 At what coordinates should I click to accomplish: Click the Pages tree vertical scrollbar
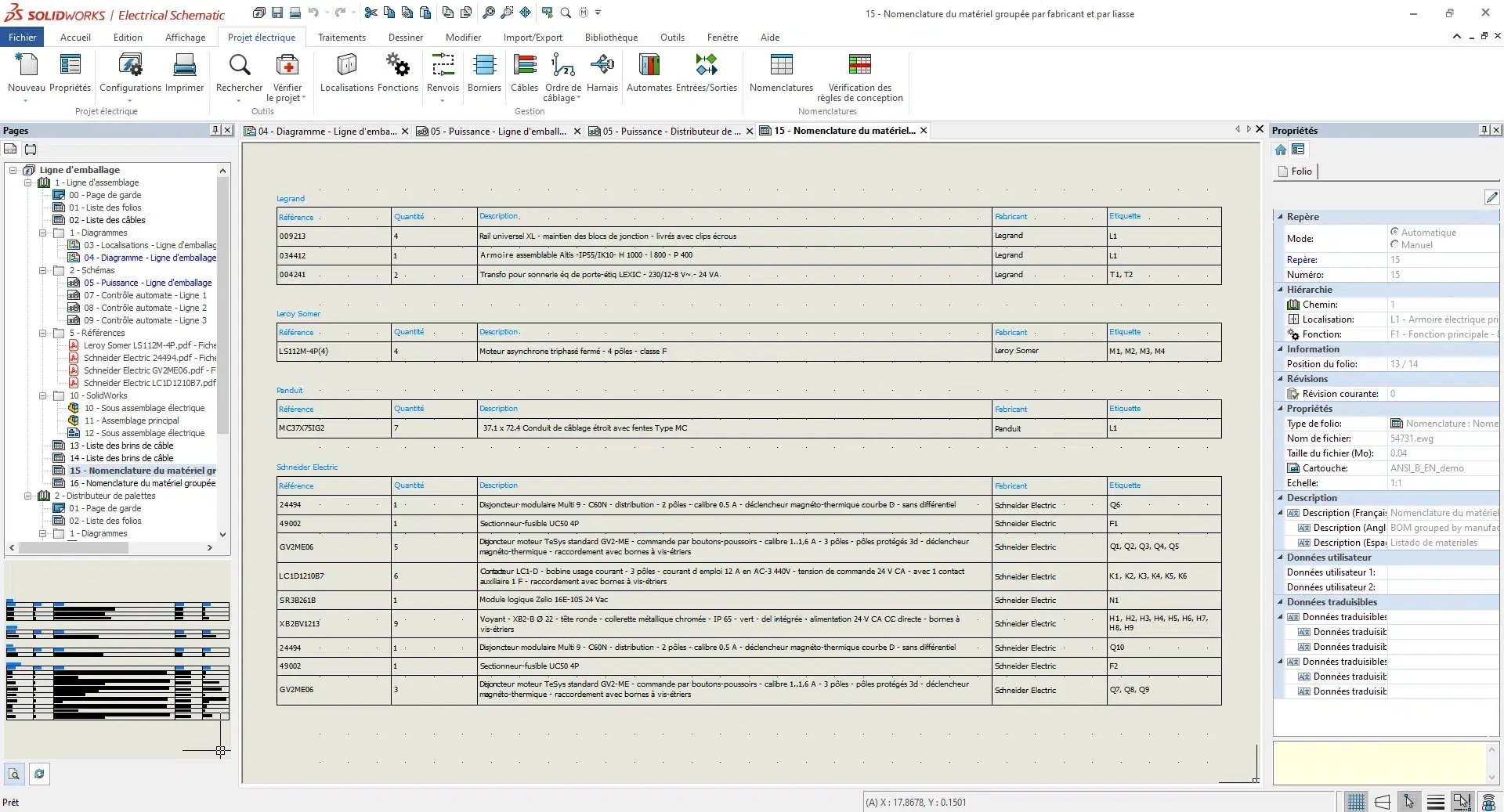point(222,305)
